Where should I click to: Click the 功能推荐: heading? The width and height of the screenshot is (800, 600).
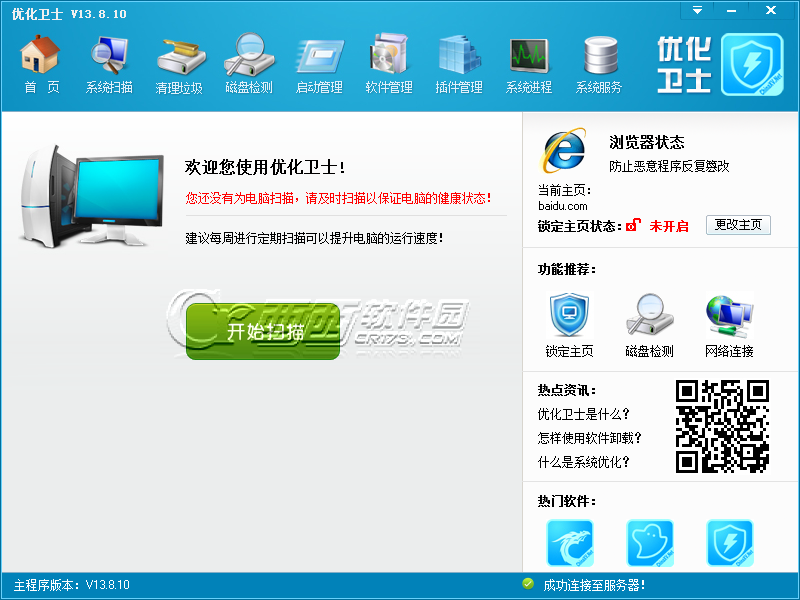pyautogui.click(x=567, y=269)
